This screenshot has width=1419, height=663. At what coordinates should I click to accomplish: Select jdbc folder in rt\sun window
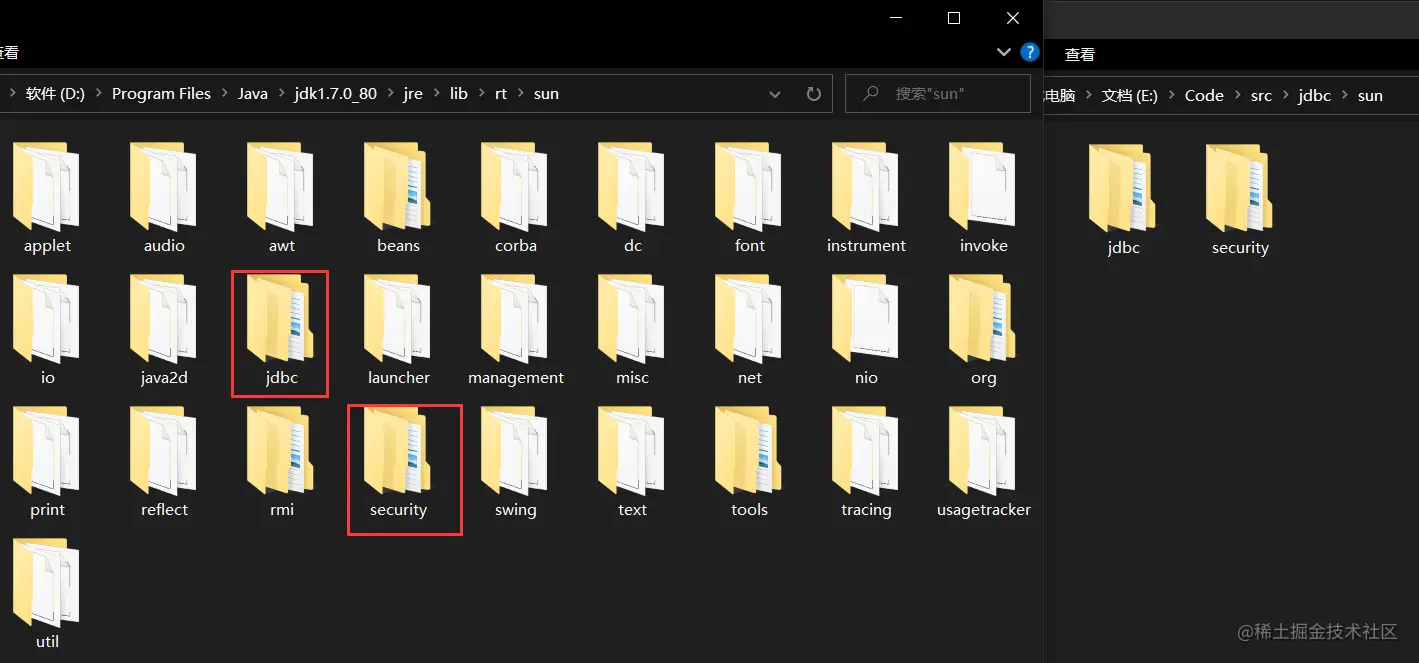(281, 330)
